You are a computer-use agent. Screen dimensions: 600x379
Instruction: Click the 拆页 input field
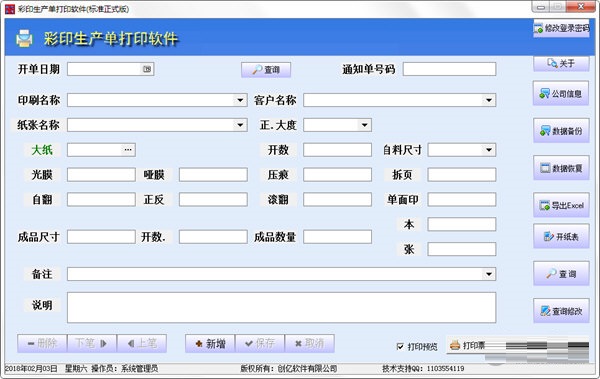tap(461, 175)
